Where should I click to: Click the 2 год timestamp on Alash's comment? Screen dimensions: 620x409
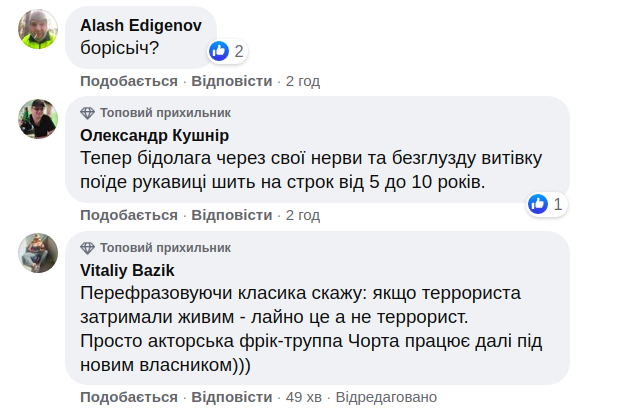click(x=303, y=80)
